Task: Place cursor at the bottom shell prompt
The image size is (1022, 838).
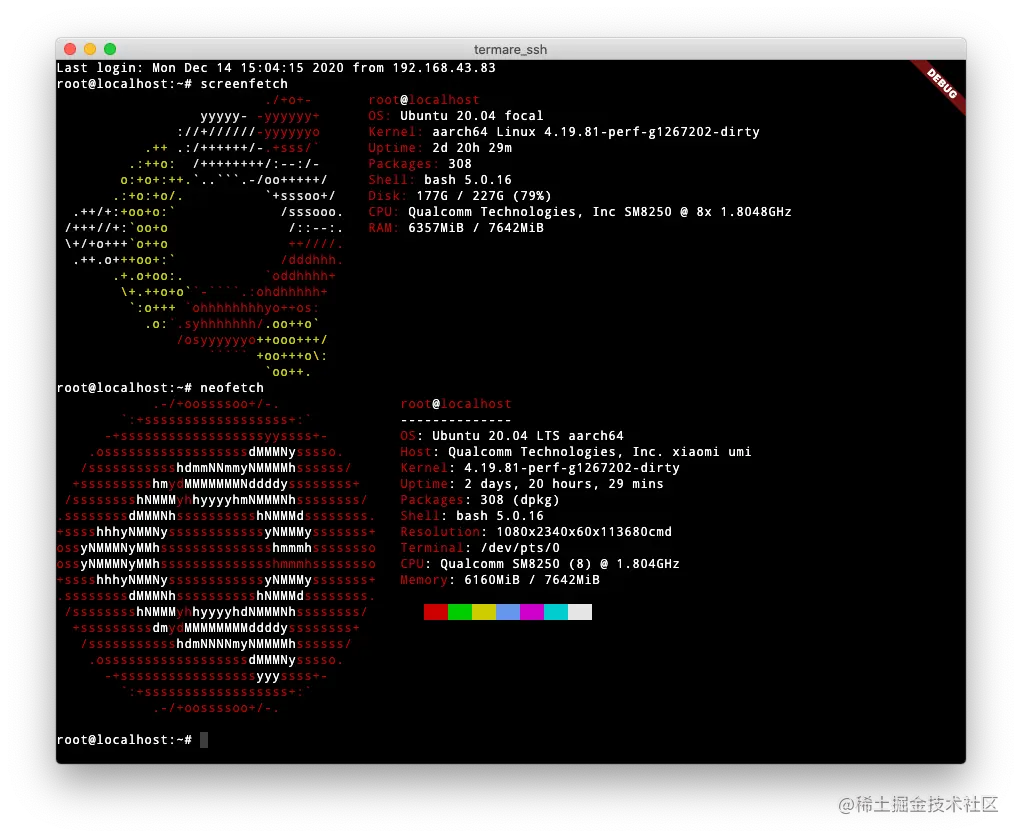Action: tap(204, 740)
